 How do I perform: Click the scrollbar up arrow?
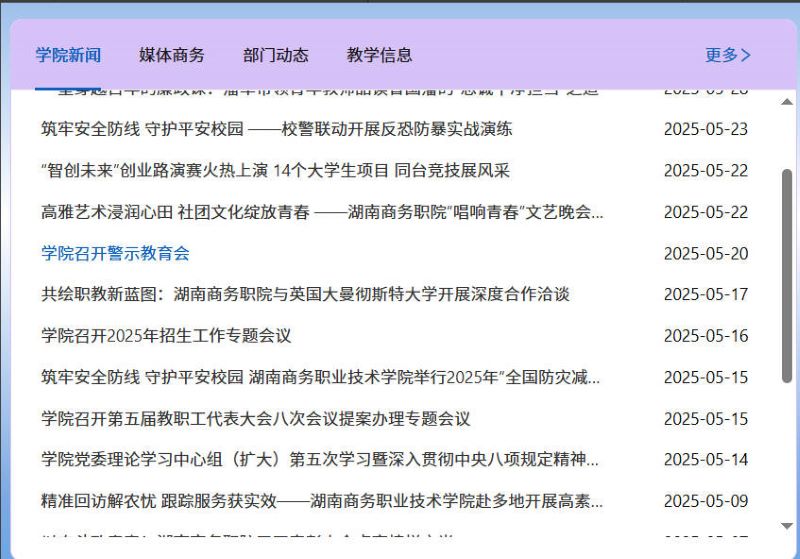coord(787,102)
